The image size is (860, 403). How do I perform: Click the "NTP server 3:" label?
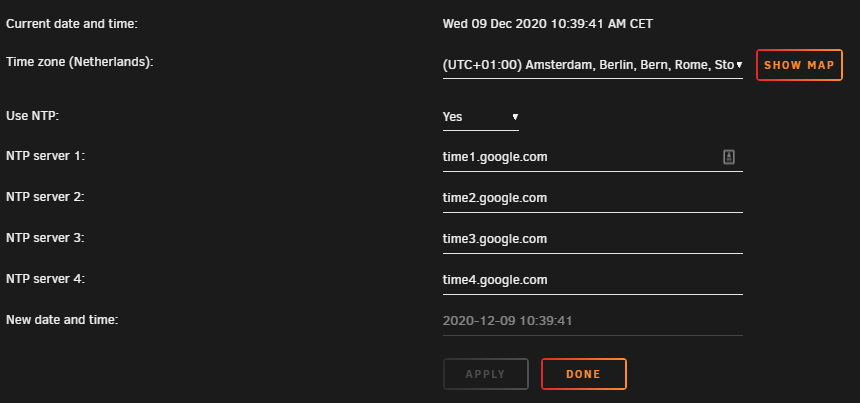point(46,238)
